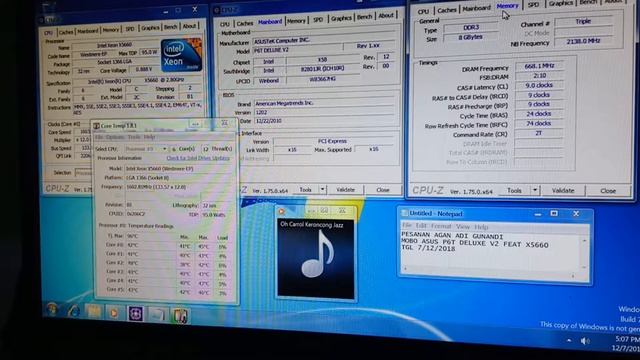Screen dimensions: 640x360
Task: Open Windows Explorer folder taskbar icon
Action: [93, 312]
